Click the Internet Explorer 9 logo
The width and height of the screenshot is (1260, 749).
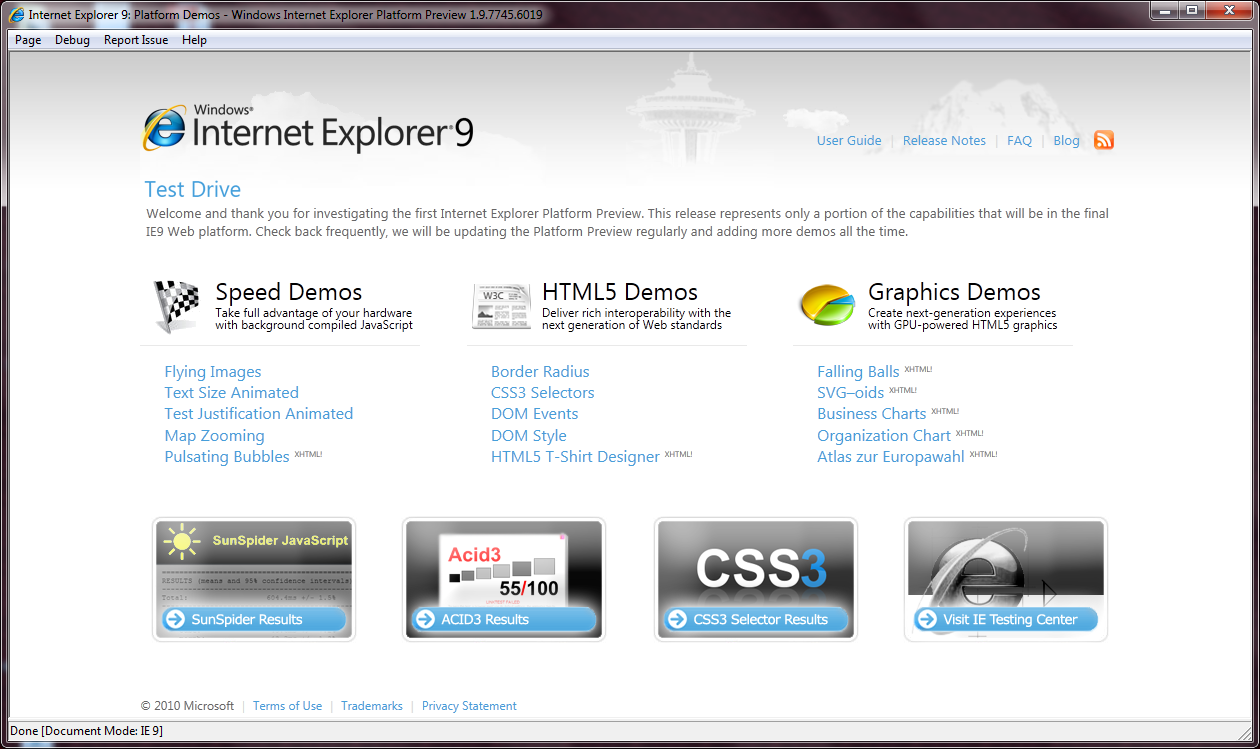pos(308,128)
